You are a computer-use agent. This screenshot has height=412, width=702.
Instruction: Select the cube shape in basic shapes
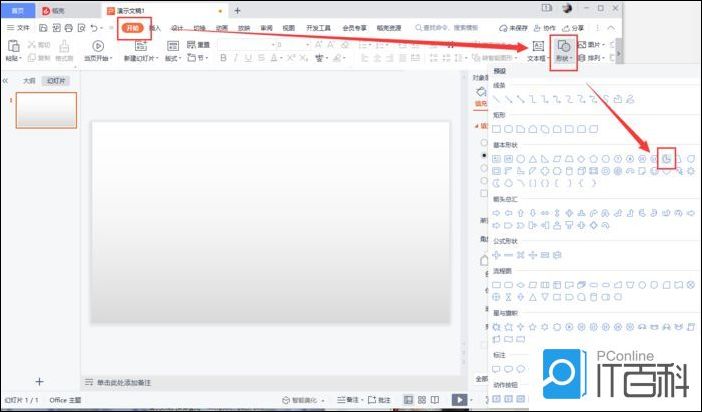581,171
